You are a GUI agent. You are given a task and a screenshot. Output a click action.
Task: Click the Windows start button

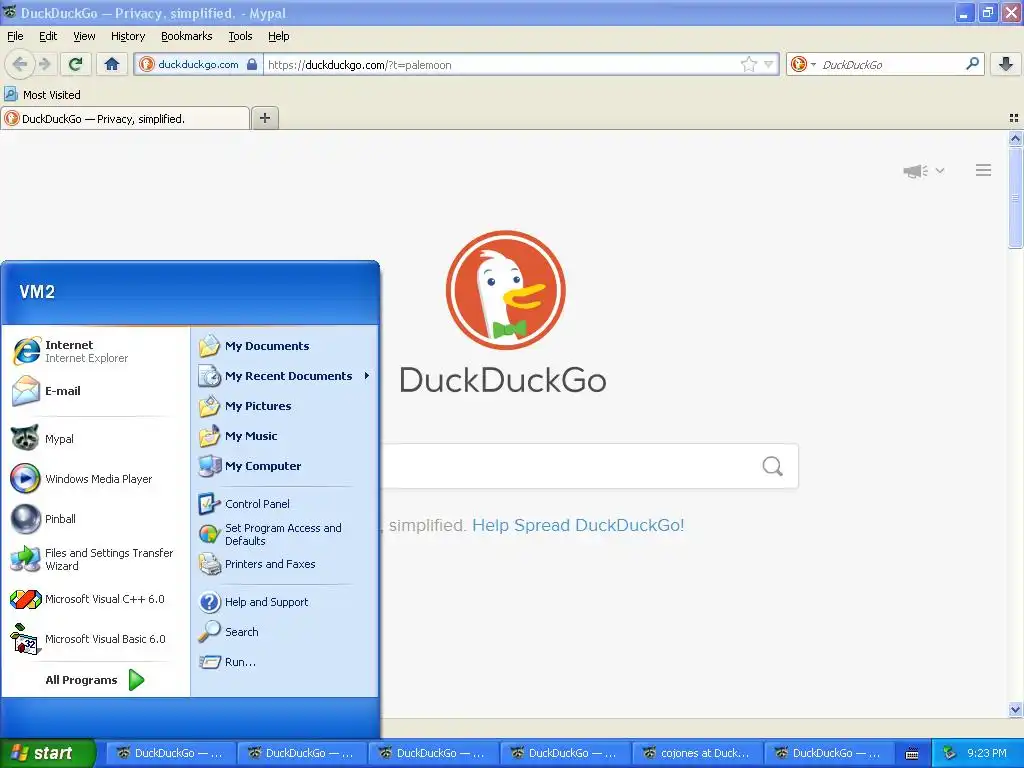coord(48,753)
